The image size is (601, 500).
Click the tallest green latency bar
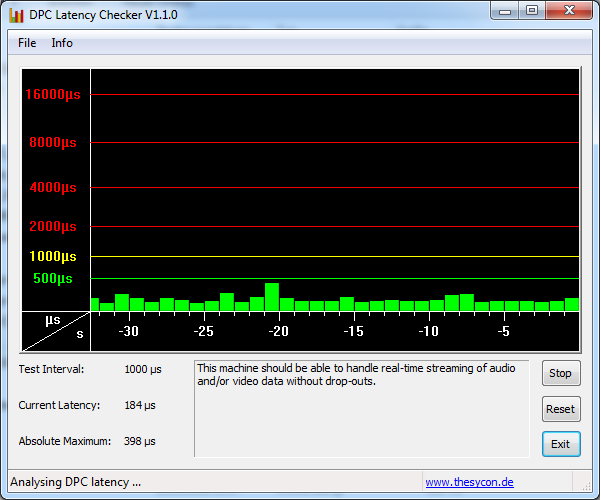272,297
